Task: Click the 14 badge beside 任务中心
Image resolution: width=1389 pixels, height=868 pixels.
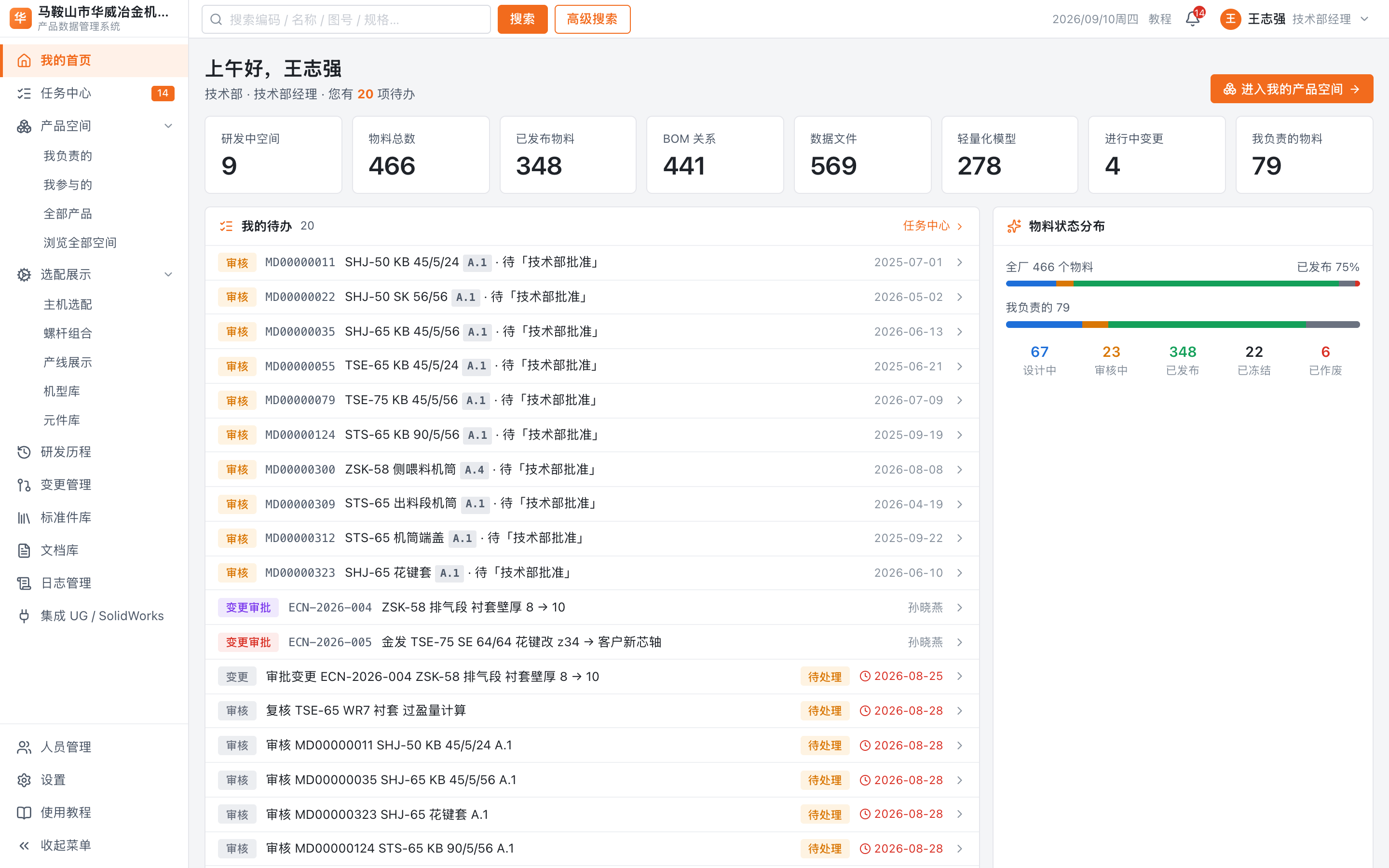Action: click(163, 93)
